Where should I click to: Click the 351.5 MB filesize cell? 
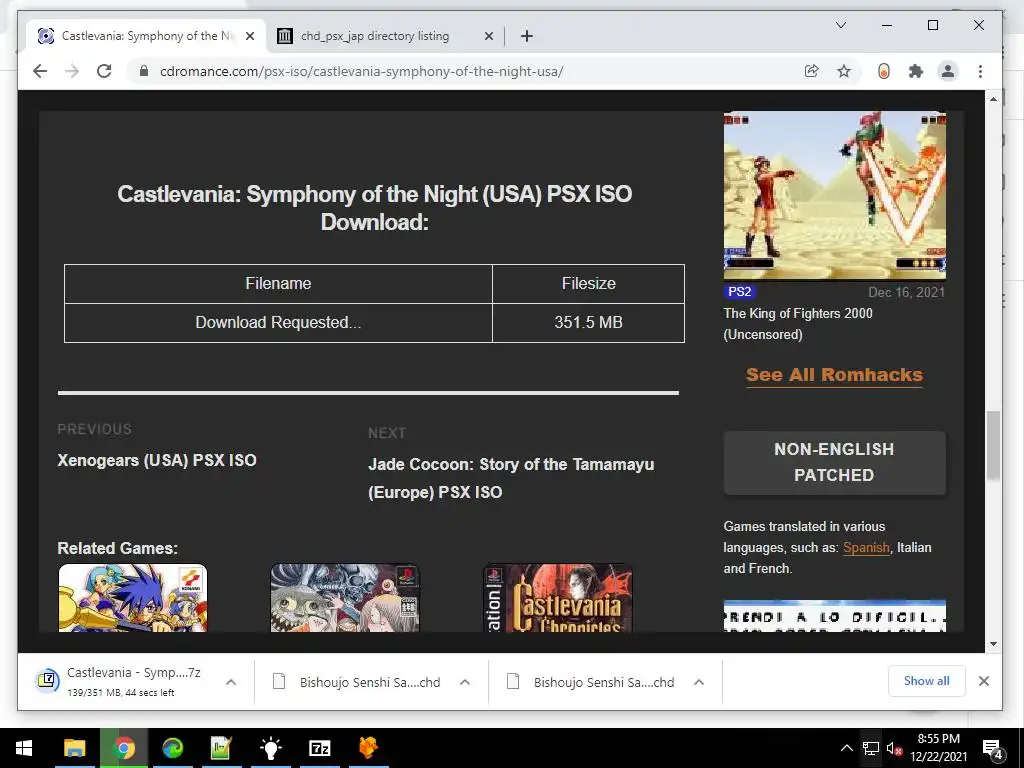coord(588,323)
